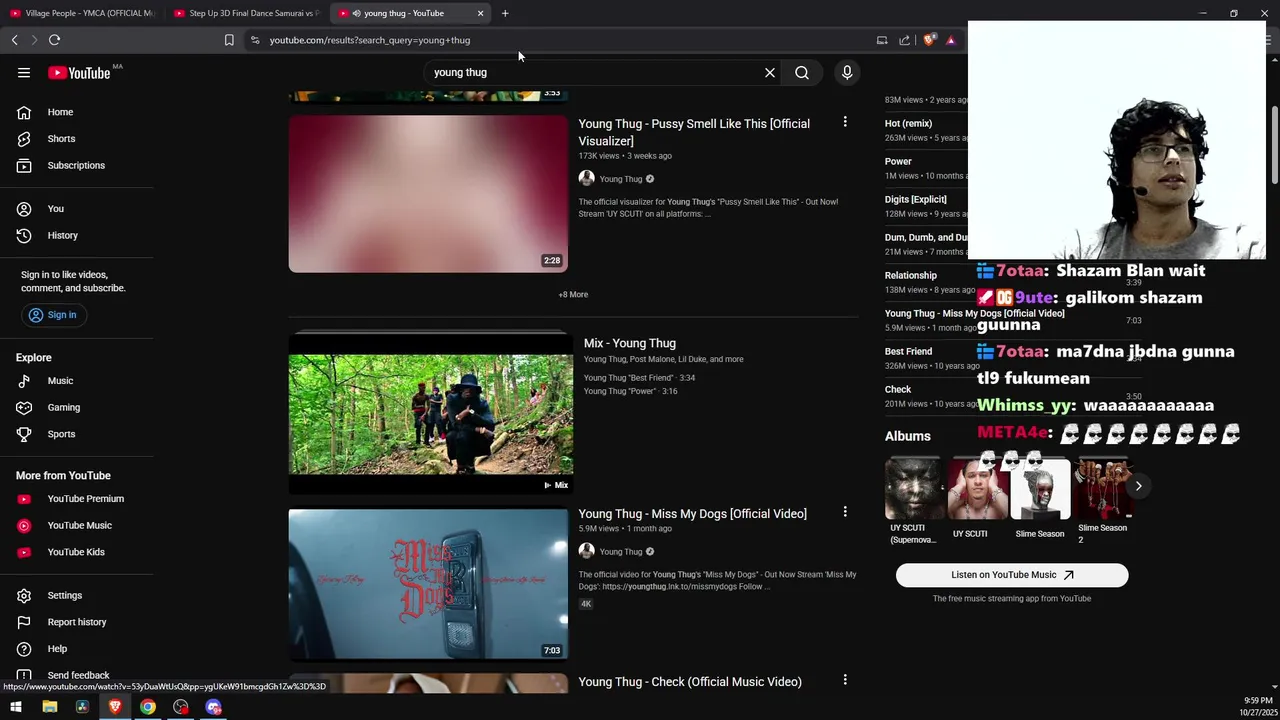Close the young thug YouTube tab

tap(480, 13)
